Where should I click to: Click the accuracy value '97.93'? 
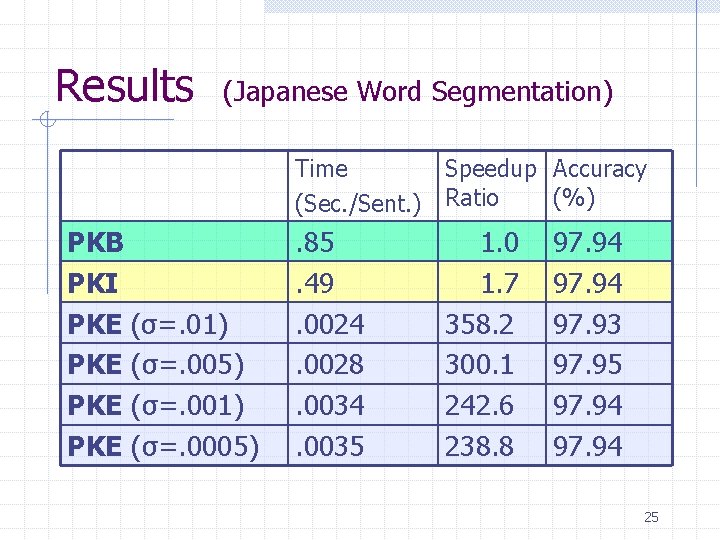coord(587,324)
